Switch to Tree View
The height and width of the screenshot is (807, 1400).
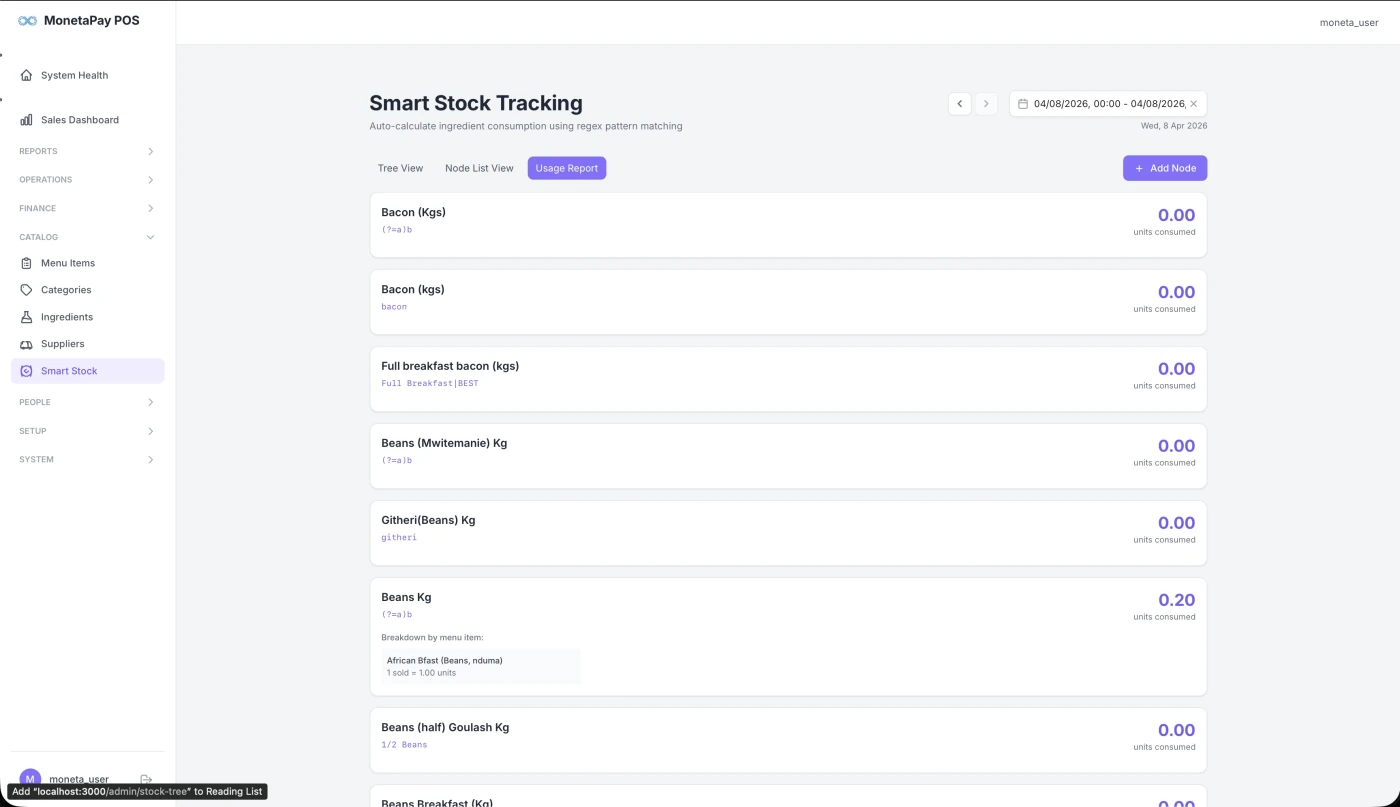400,167
